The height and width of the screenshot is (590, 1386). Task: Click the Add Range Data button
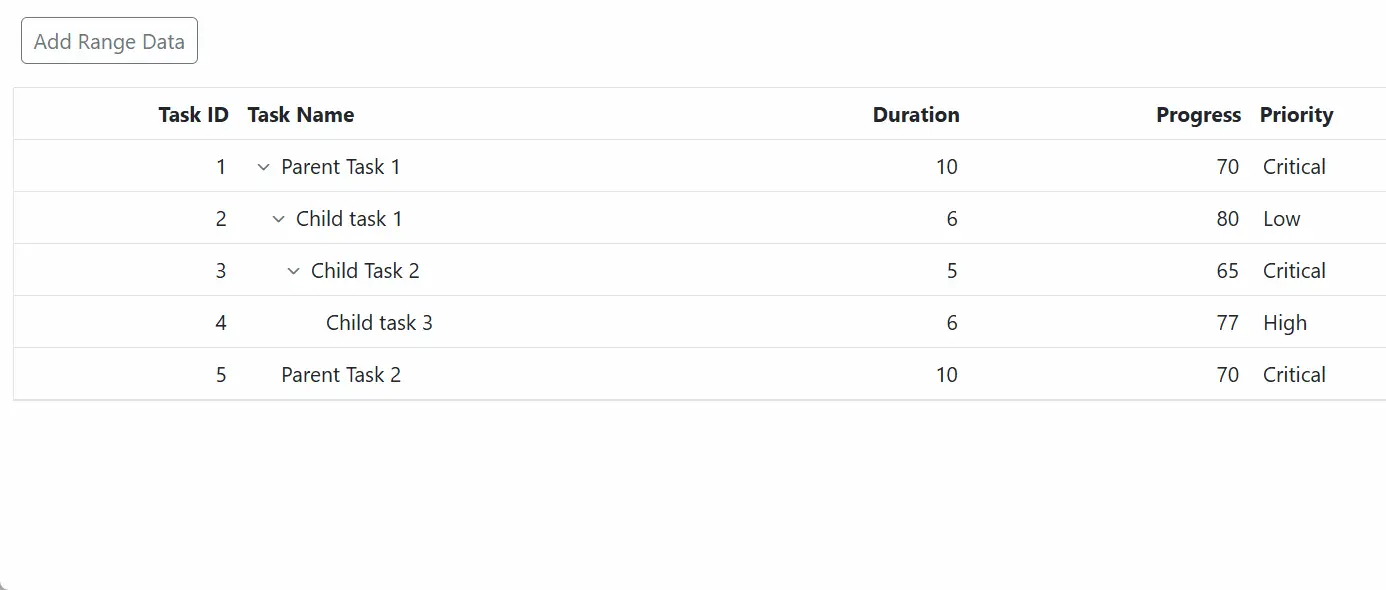[108, 40]
